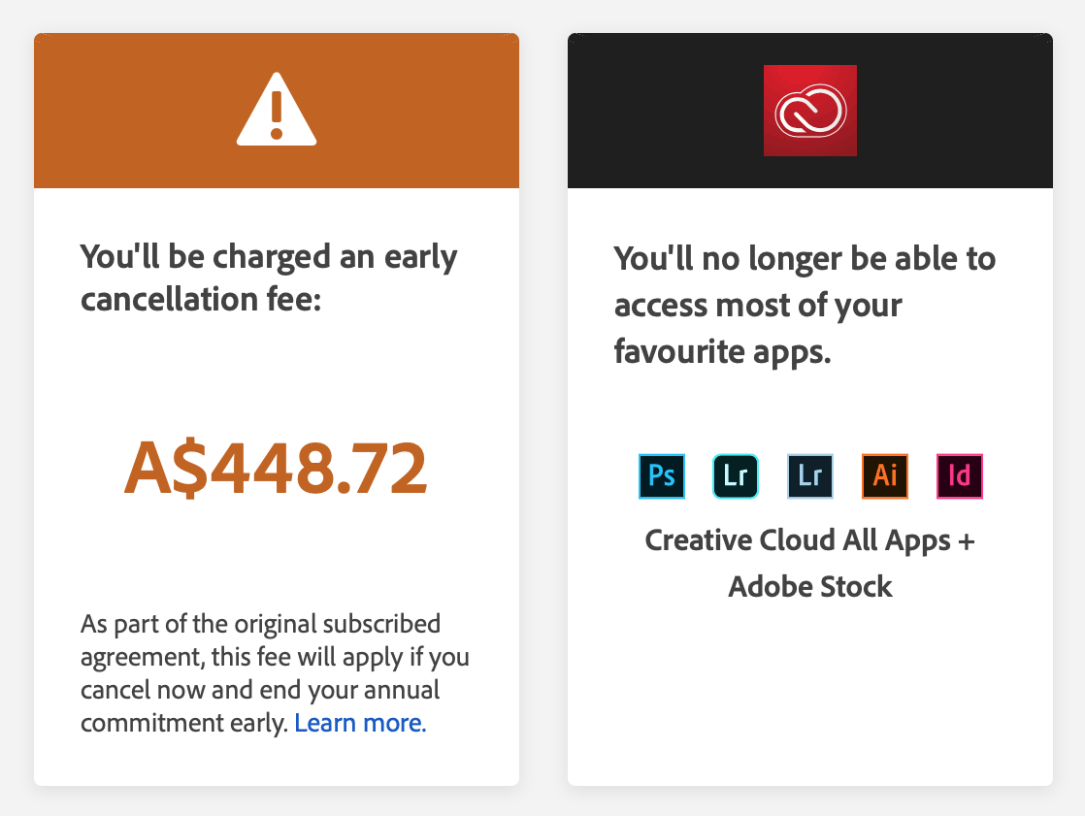Click the row of Creative Cloud app icons
The image size is (1085, 816).
[809, 477]
